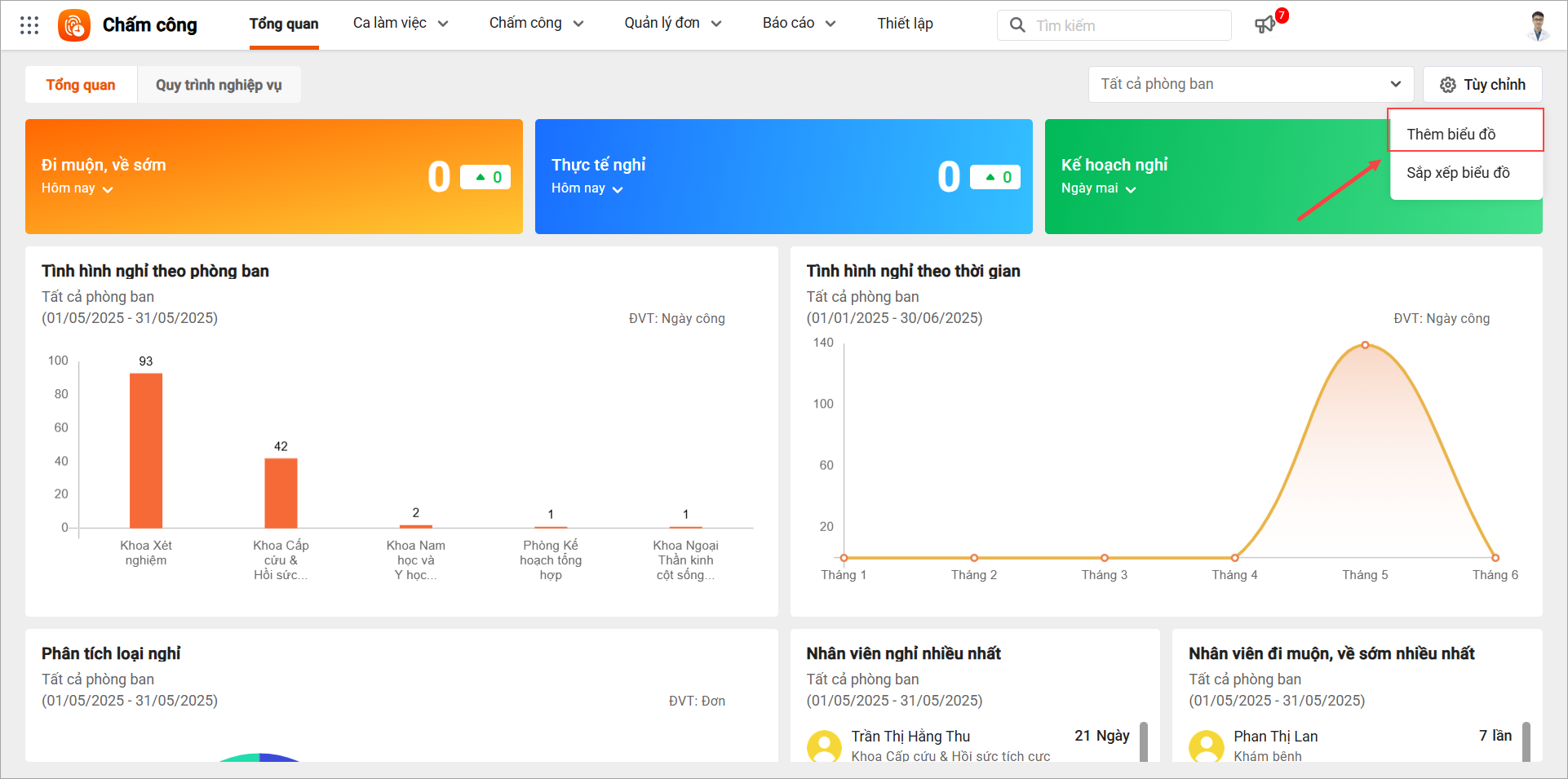Choose Sắp xếp biểu đồ option
The height and width of the screenshot is (779, 1568).
[x=1458, y=173]
